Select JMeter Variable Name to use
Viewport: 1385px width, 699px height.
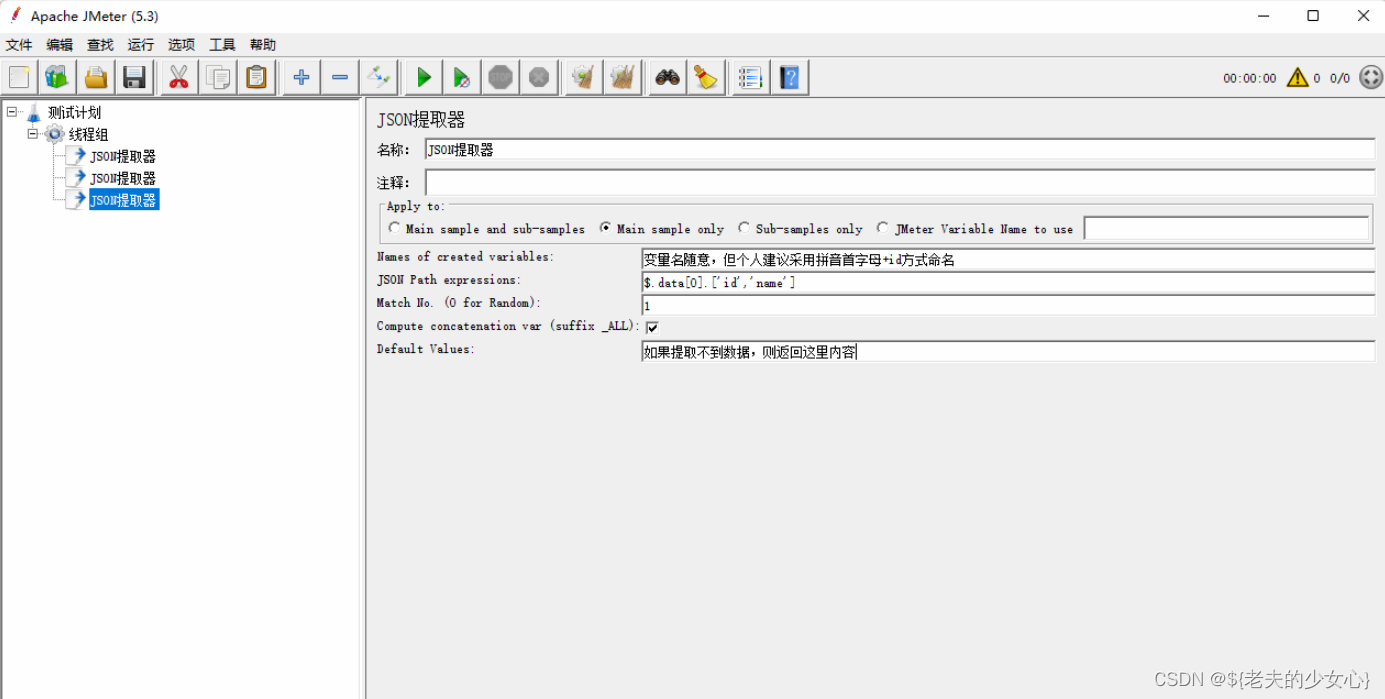coord(882,228)
